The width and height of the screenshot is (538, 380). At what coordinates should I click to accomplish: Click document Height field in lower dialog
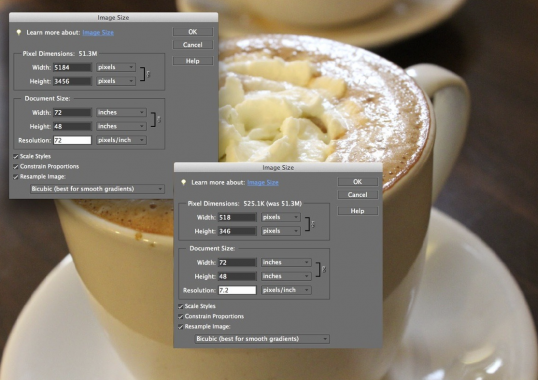point(237,276)
